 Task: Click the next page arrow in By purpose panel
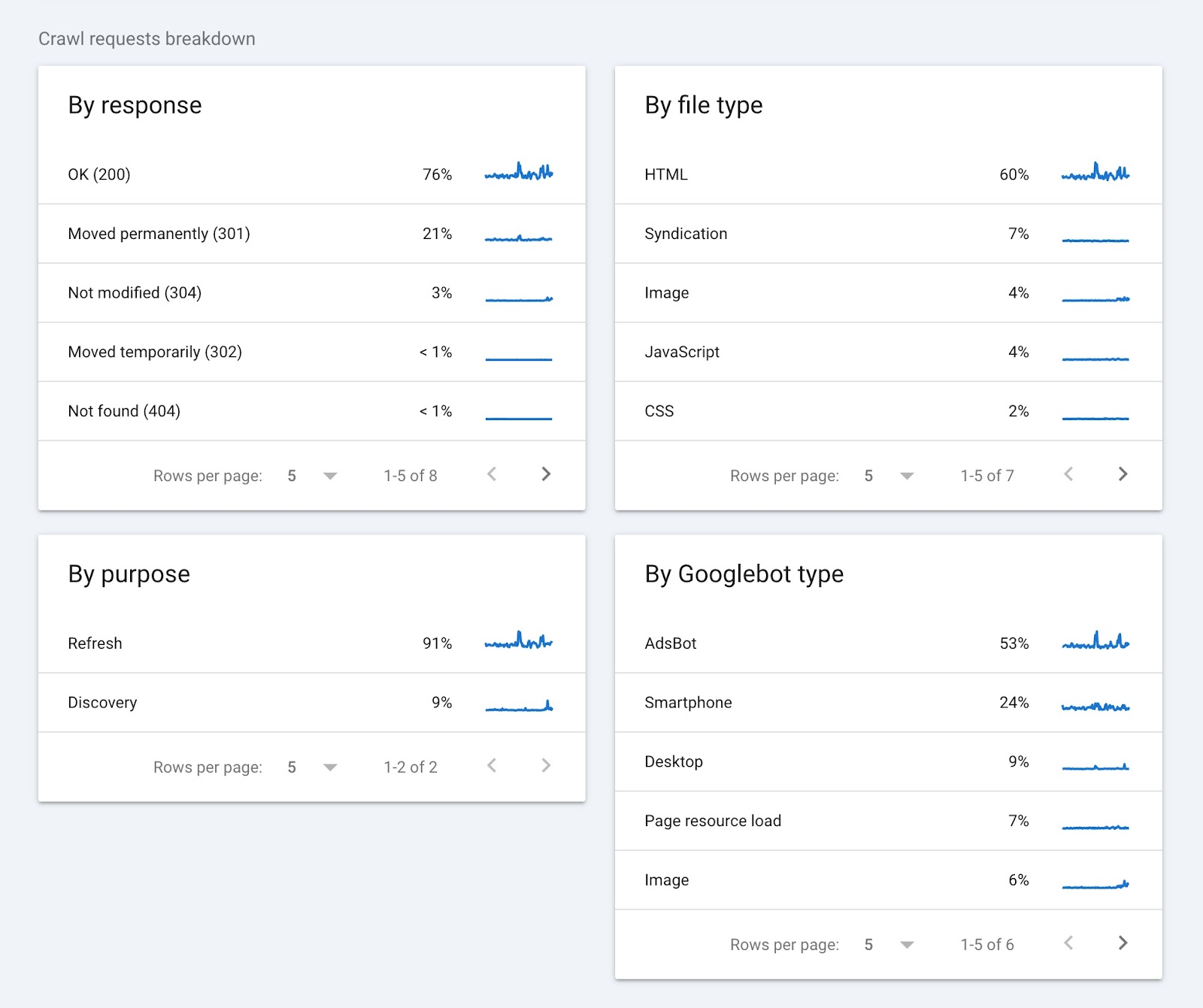pyautogui.click(x=547, y=766)
